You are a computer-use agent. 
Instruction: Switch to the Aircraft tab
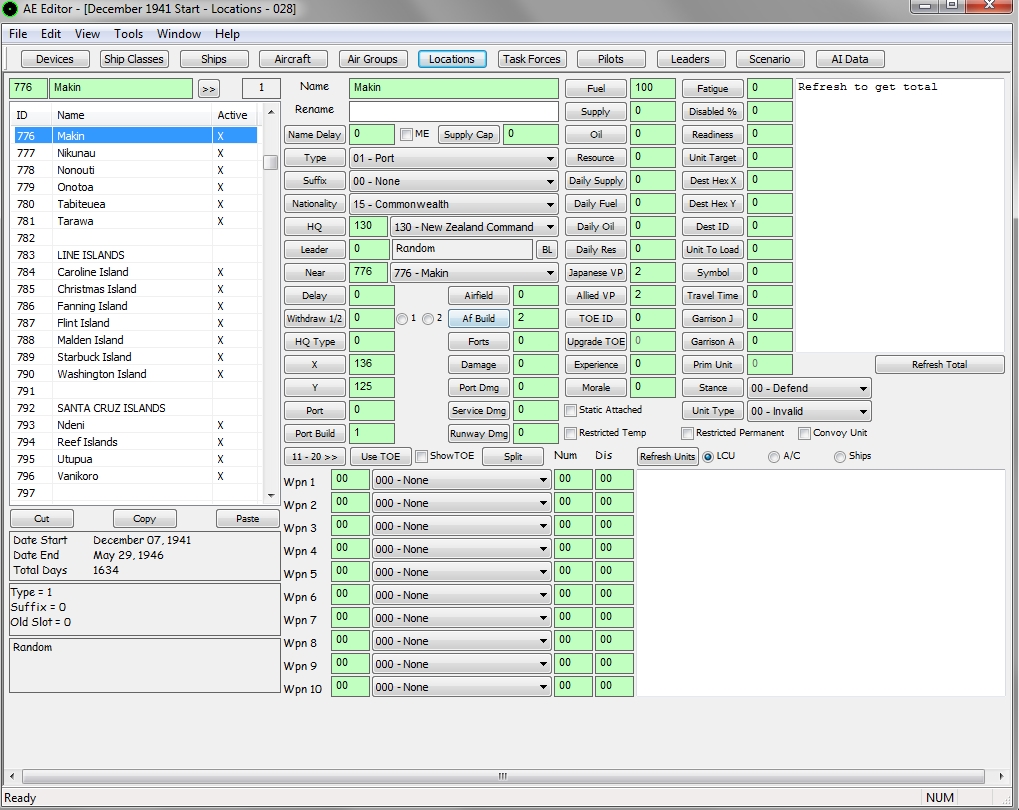pyautogui.click(x=293, y=58)
